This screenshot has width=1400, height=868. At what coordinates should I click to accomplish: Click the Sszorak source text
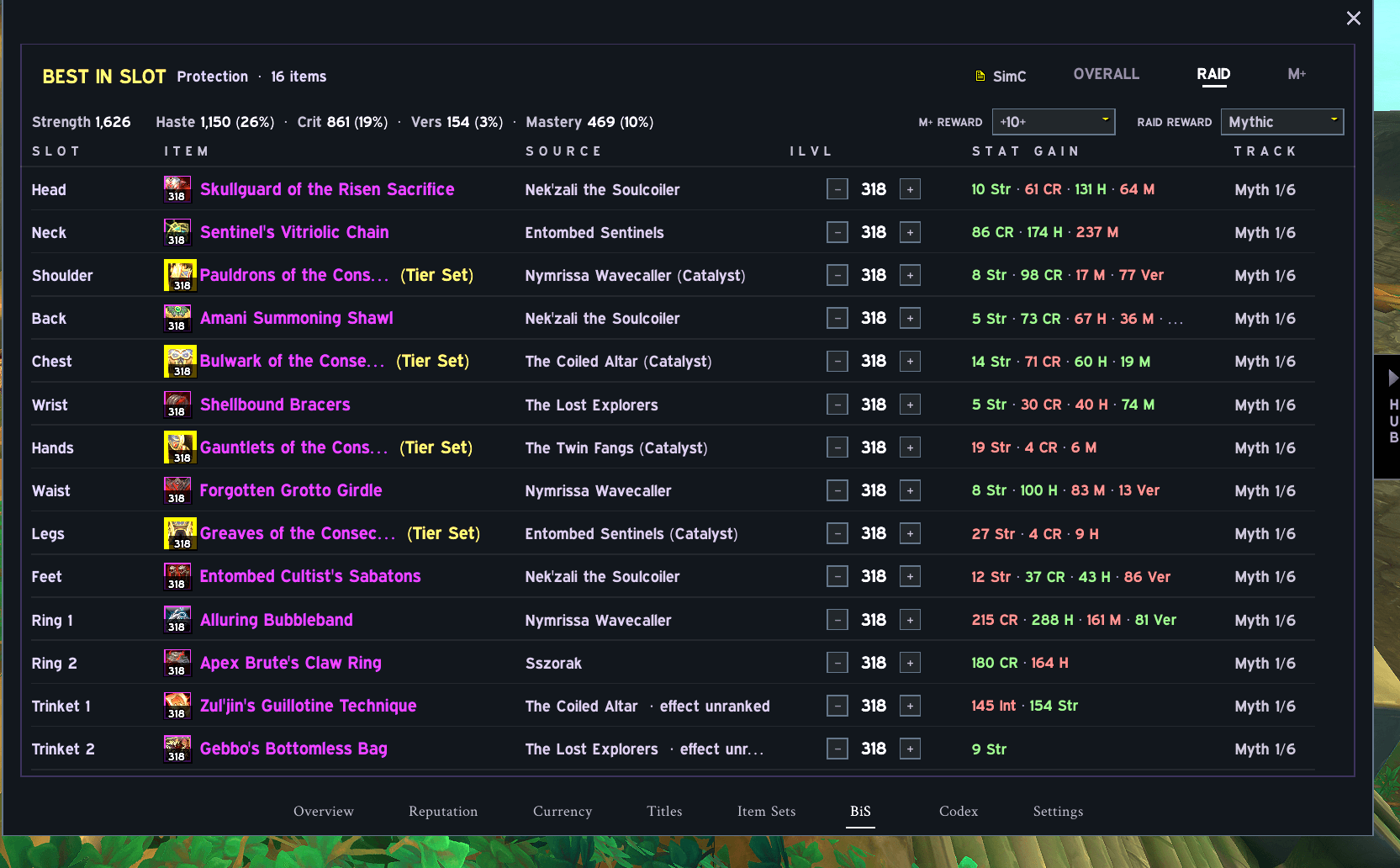[x=553, y=663]
